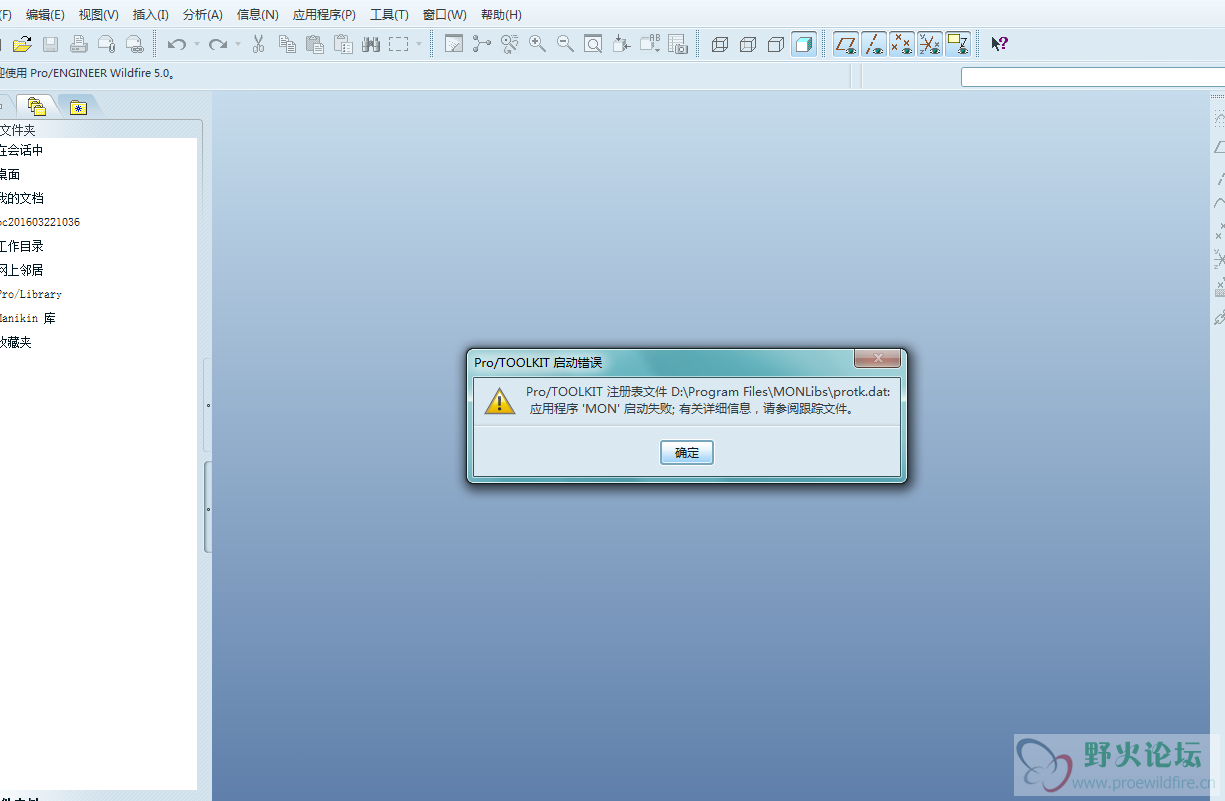Select Wireframe display style
The height and width of the screenshot is (801, 1225).
(x=720, y=44)
